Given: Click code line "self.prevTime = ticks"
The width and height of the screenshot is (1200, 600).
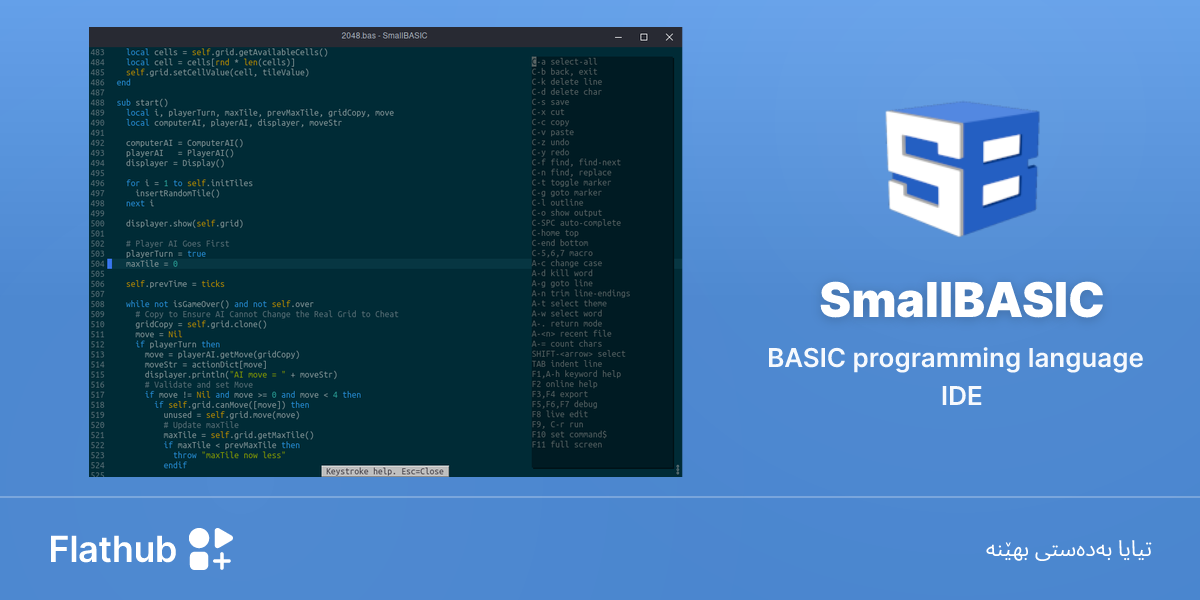Looking at the screenshot, I should (175, 284).
